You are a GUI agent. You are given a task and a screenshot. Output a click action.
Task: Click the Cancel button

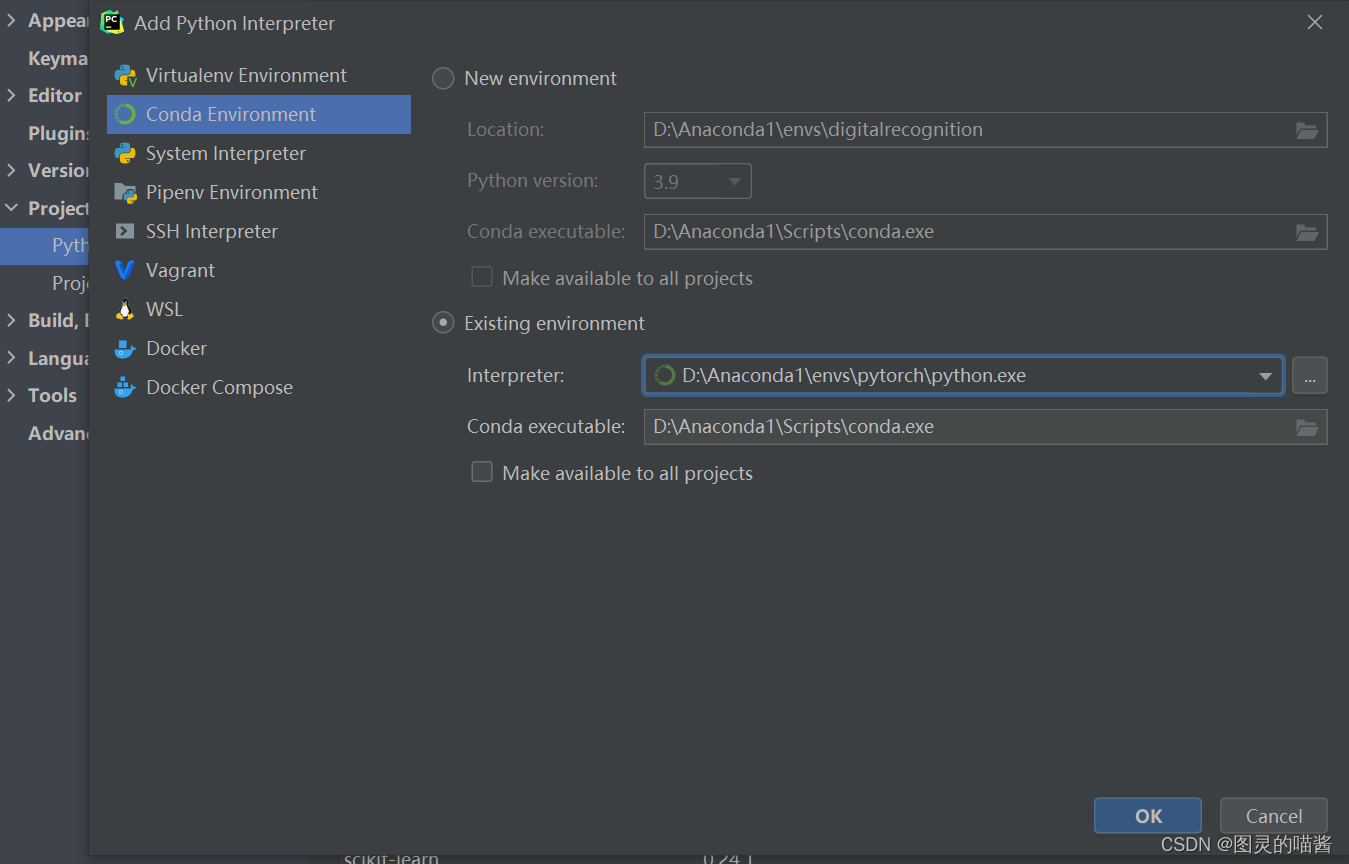(1274, 816)
